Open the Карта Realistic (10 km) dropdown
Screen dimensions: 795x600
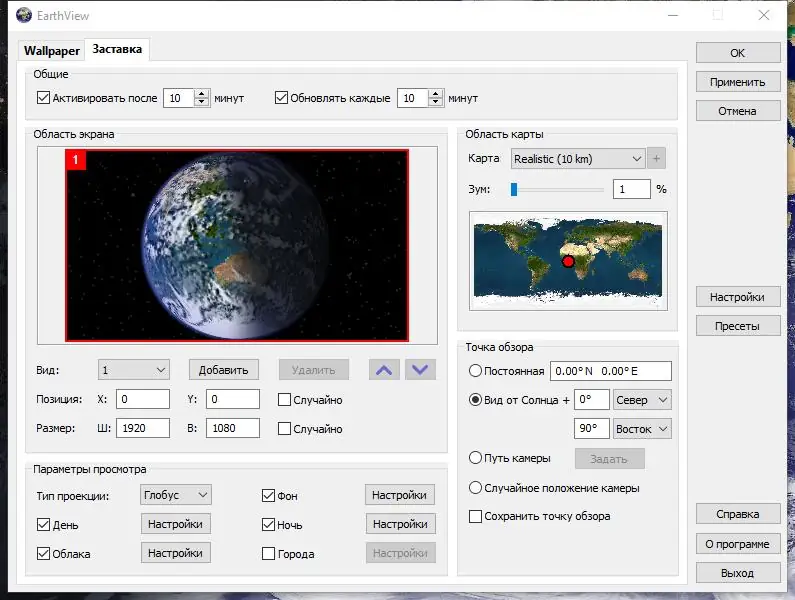coord(577,158)
